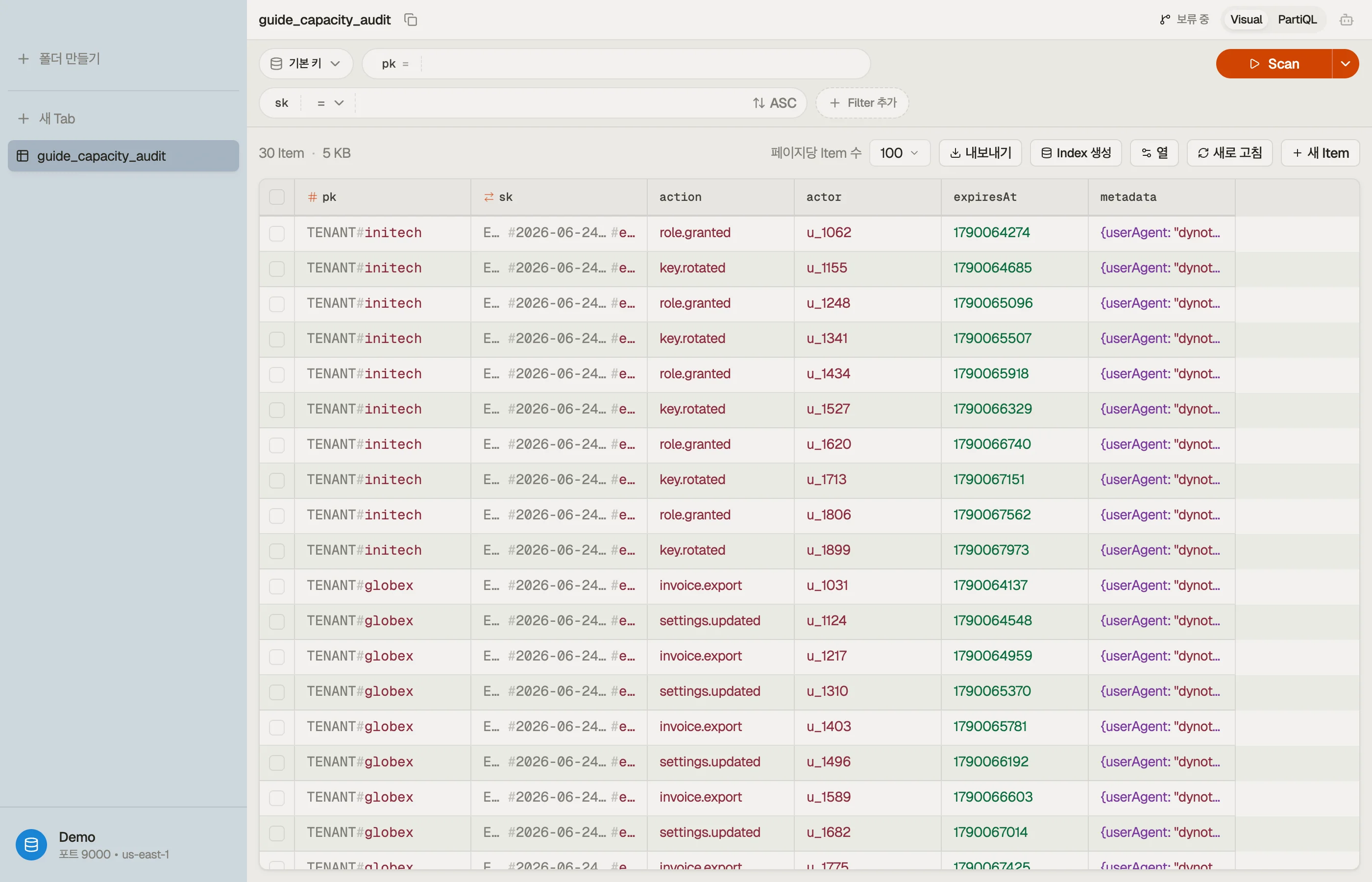Open the Scan button dropdown arrow

click(1345, 64)
